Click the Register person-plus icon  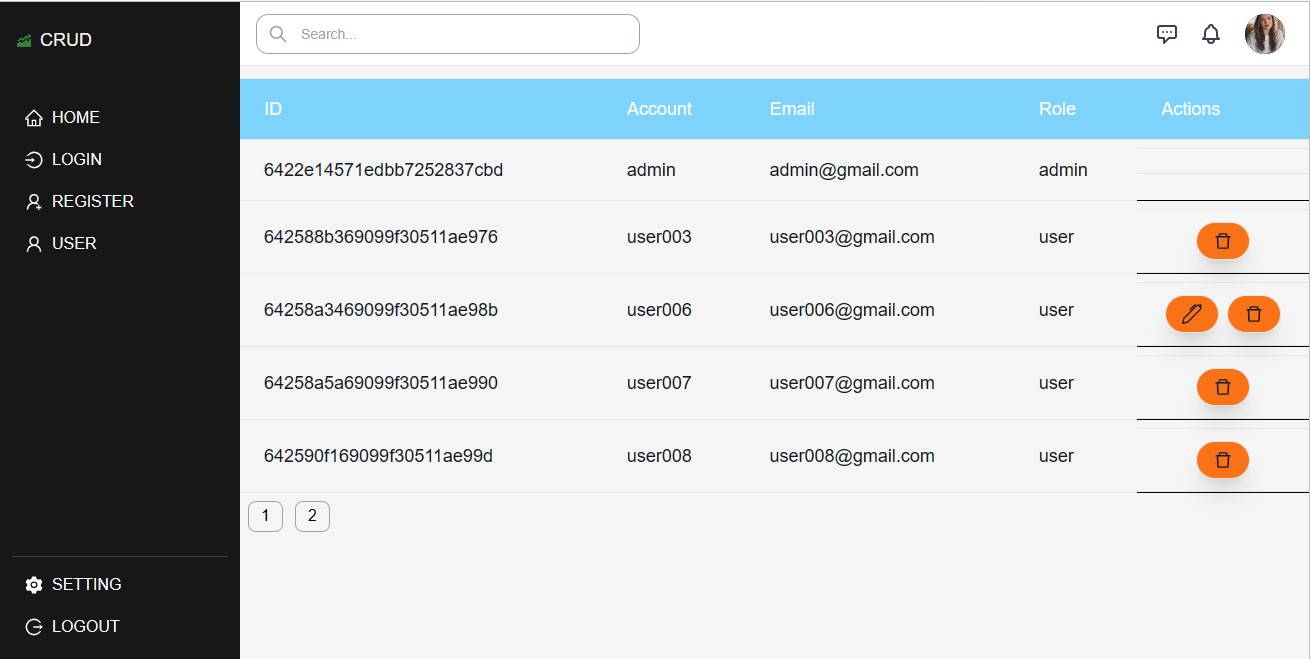click(x=34, y=202)
